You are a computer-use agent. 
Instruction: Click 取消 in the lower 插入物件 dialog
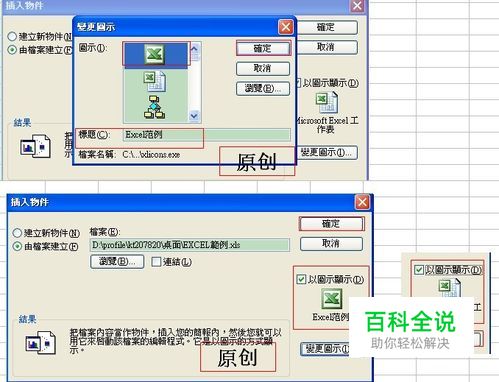point(331,244)
